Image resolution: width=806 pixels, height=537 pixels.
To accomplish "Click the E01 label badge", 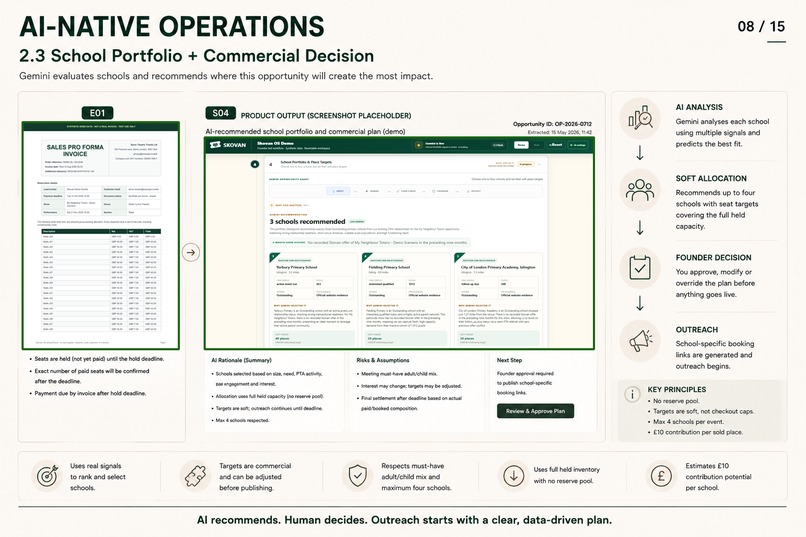I will [x=97, y=113].
